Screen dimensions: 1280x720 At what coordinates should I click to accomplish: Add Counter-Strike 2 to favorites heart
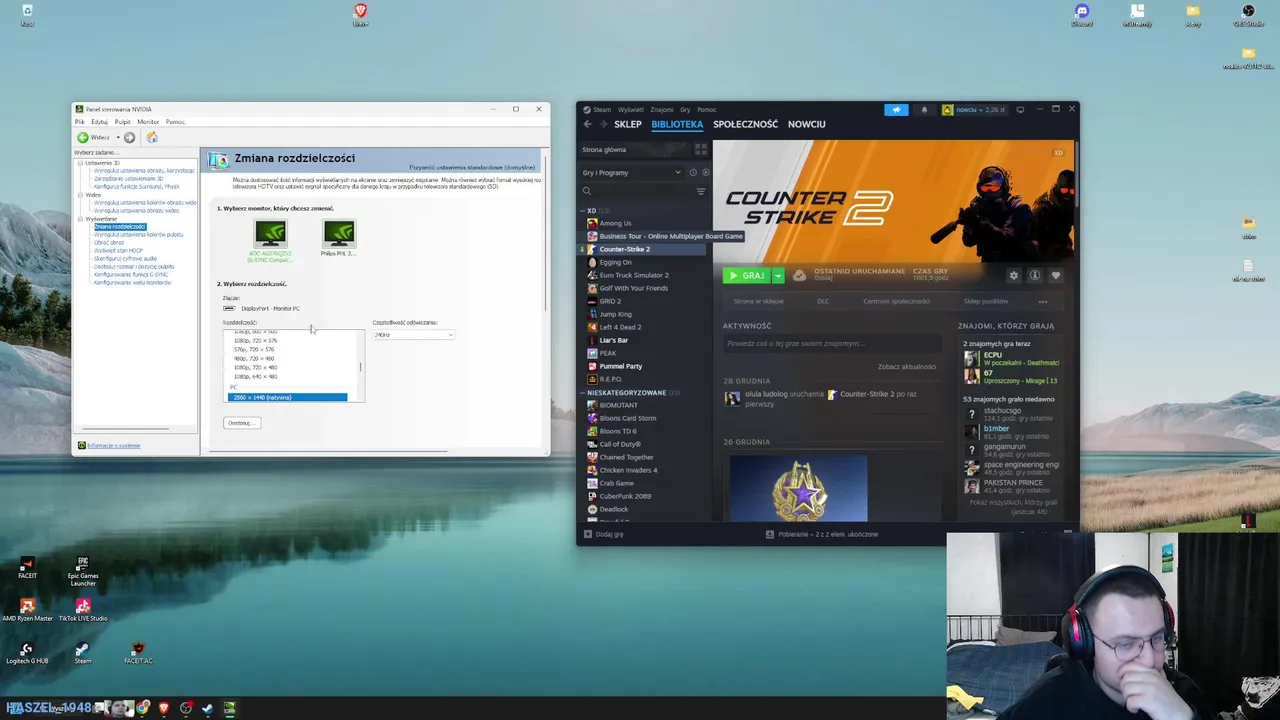pyautogui.click(x=1056, y=275)
